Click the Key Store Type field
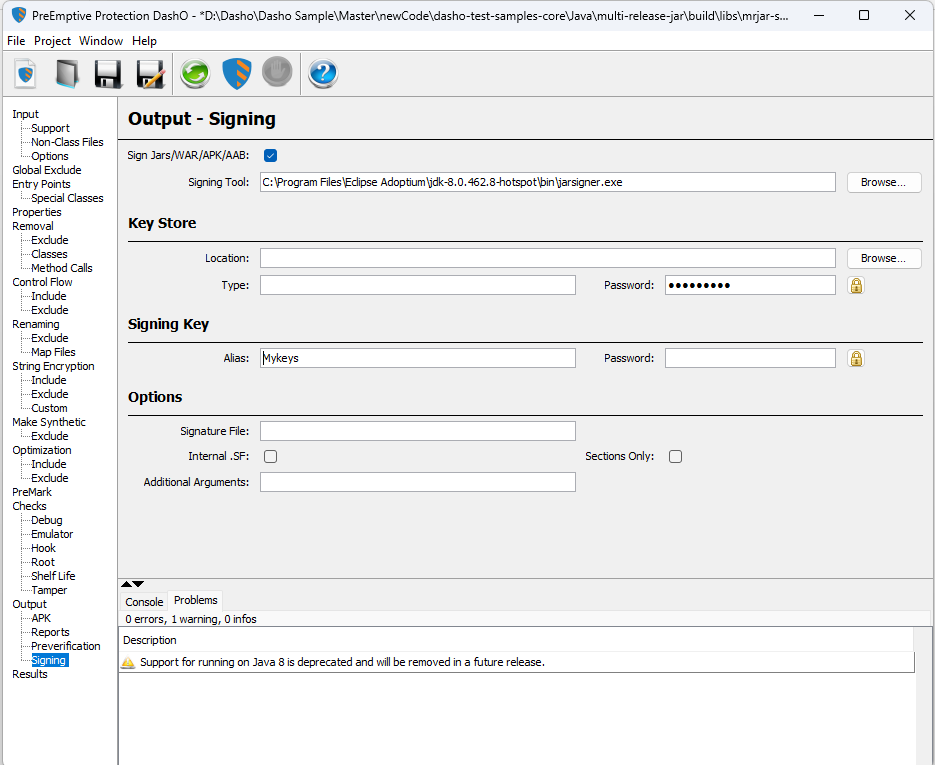Image resolution: width=935 pixels, height=765 pixels. click(x=417, y=285)
